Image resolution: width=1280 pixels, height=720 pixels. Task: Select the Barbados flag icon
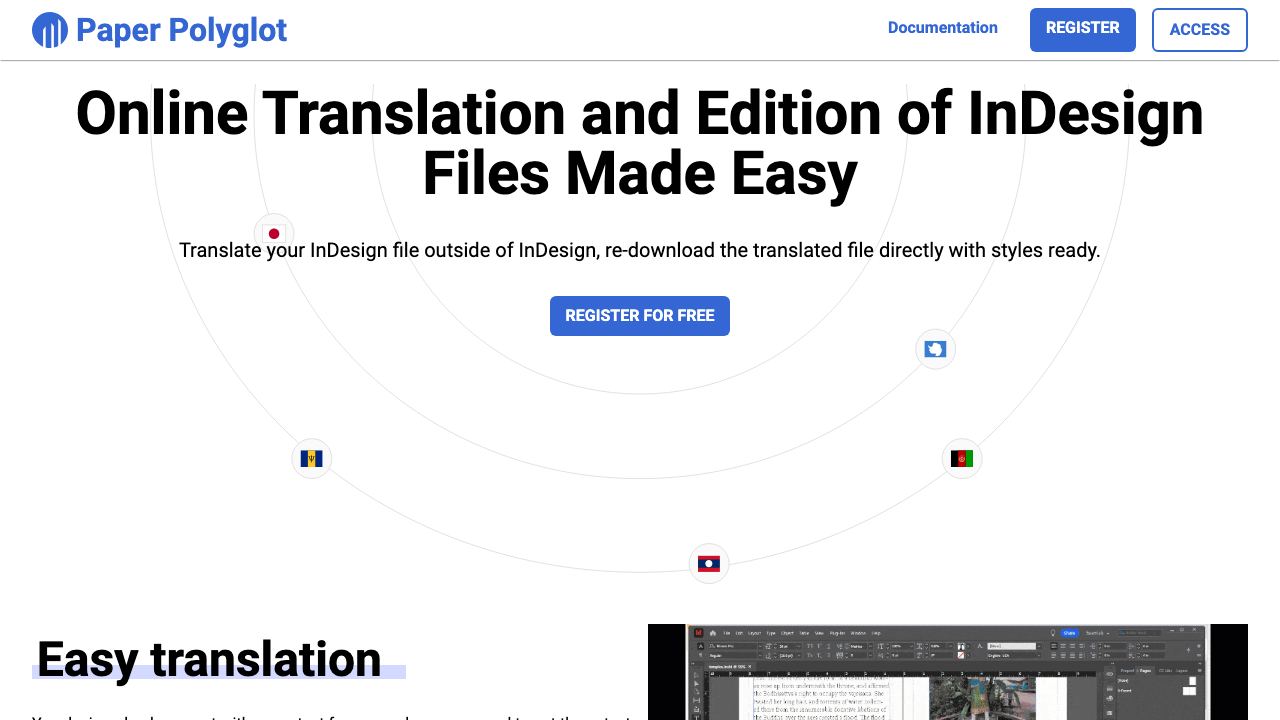click(311, 459)
